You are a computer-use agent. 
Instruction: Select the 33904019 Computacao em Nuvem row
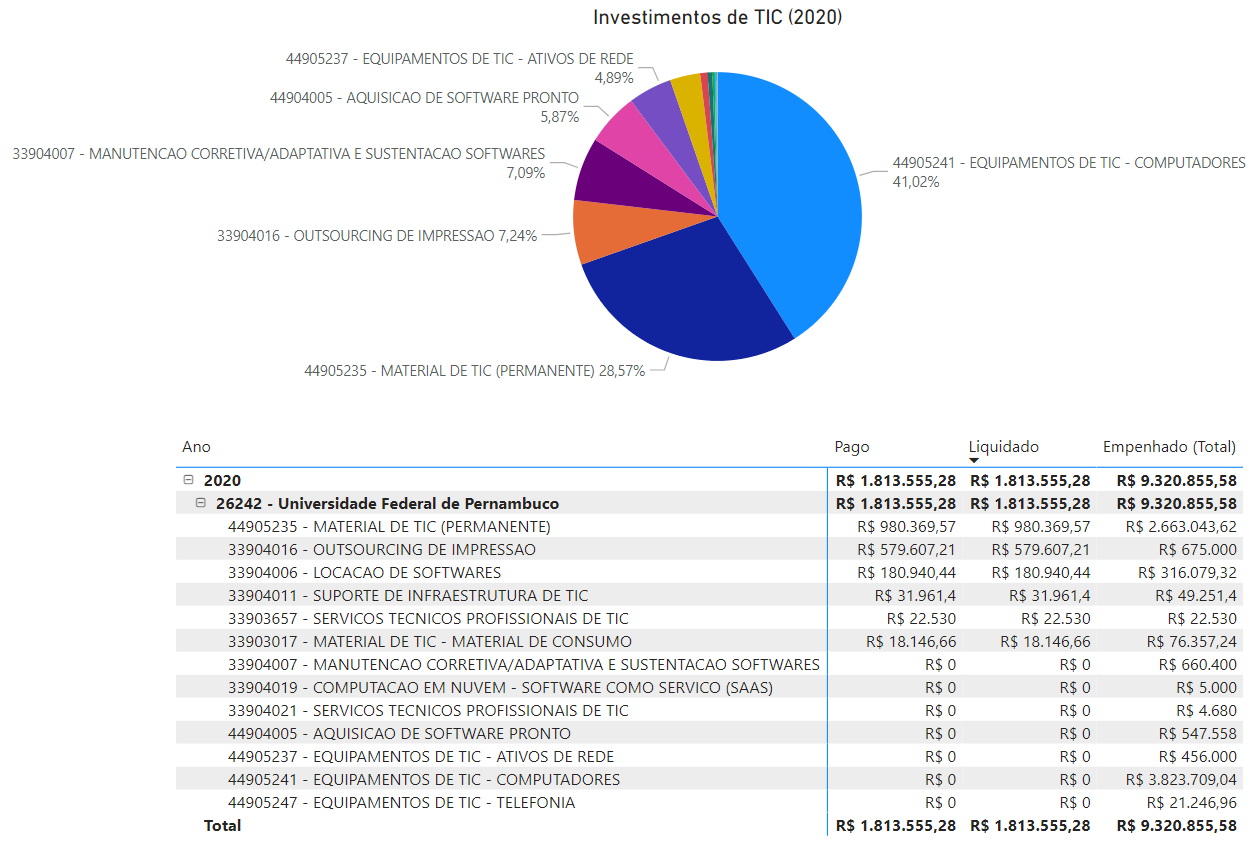tap(500, 688)
